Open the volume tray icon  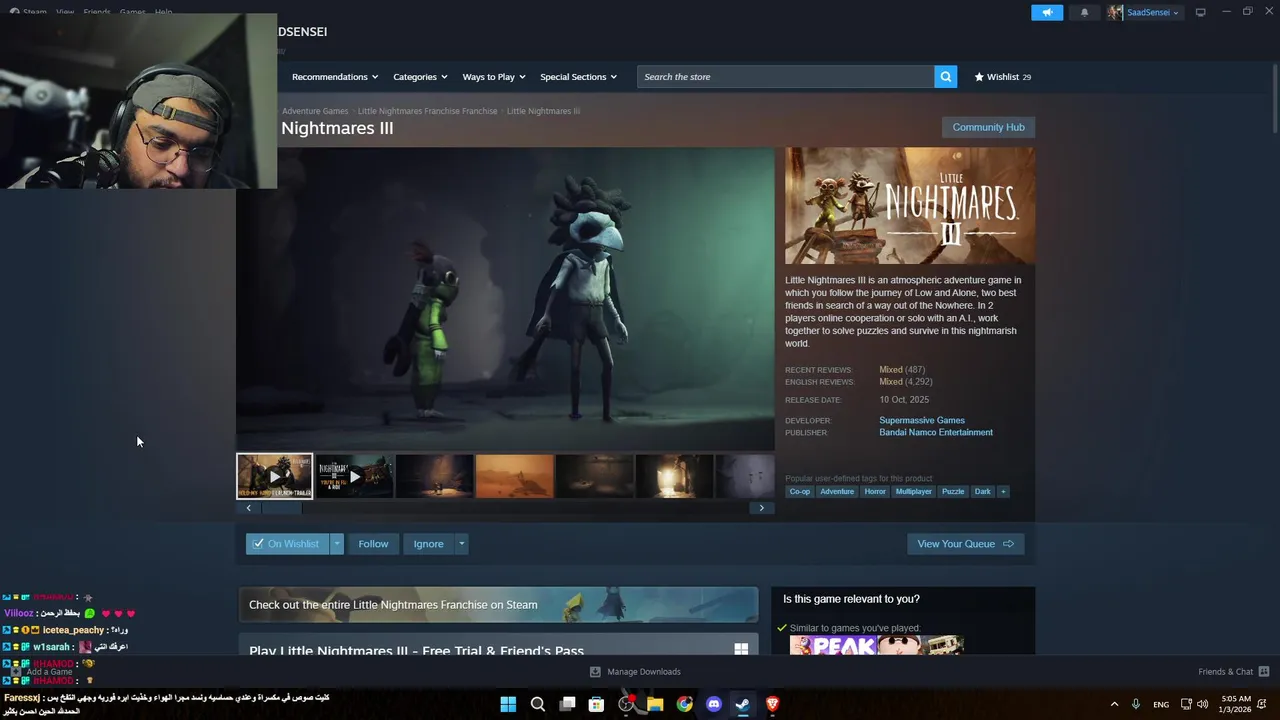pyautogui.click(x=1202, y=704)
